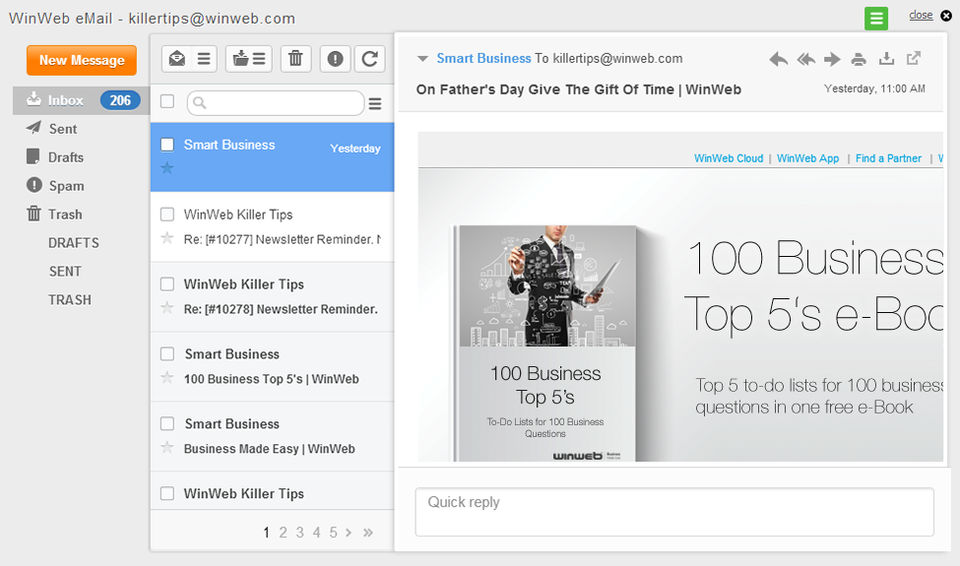Open message in new window icon
The height and width of the screenshot is (566, 960).
(913, 59)
